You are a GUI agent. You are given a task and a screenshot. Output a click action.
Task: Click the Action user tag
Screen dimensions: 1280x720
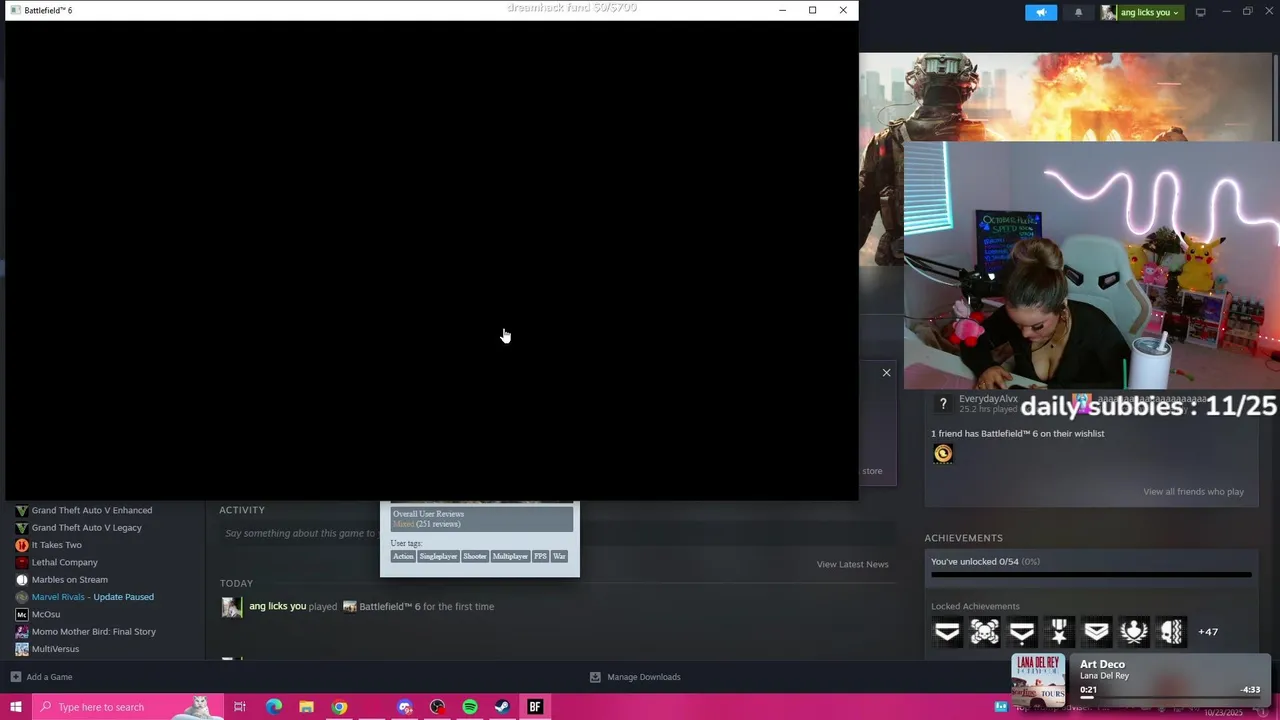pos(403,556)
